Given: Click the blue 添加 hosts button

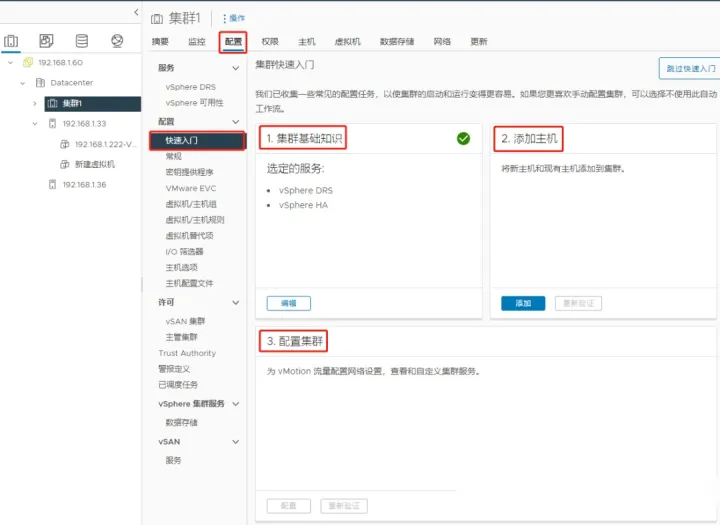Looking at the screenshot, I should coord(523,303).
